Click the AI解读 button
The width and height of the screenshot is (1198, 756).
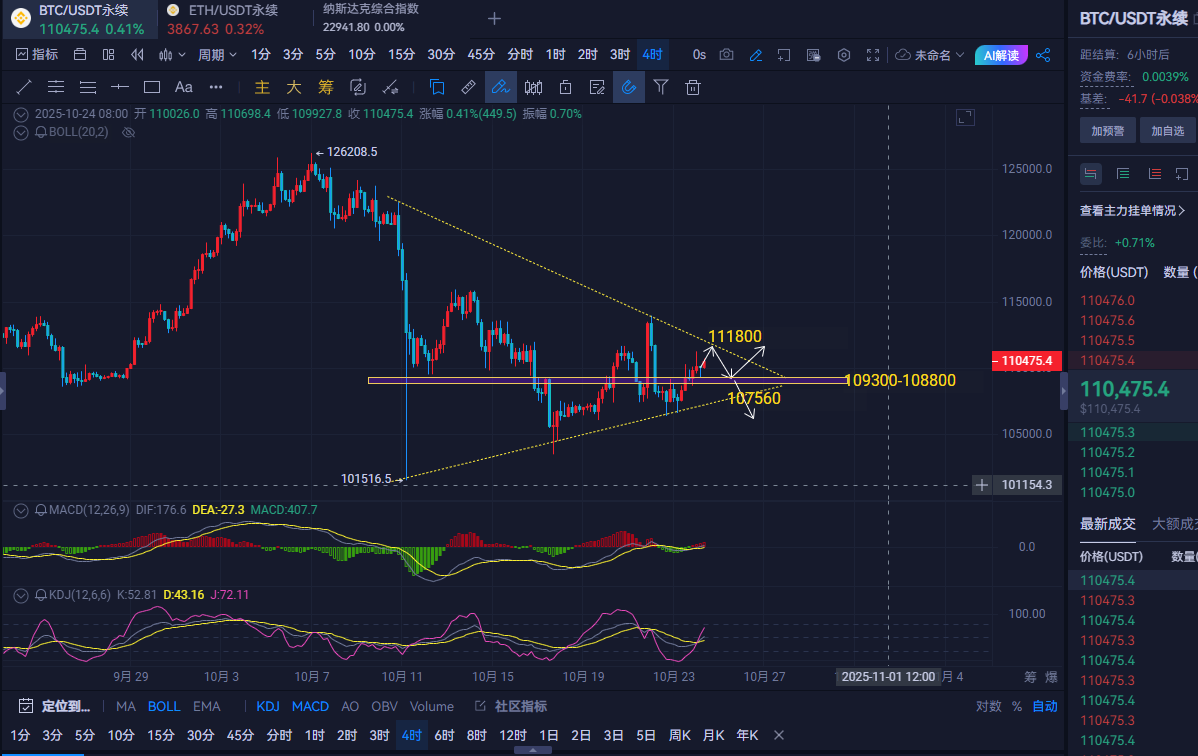point(1001,55)
